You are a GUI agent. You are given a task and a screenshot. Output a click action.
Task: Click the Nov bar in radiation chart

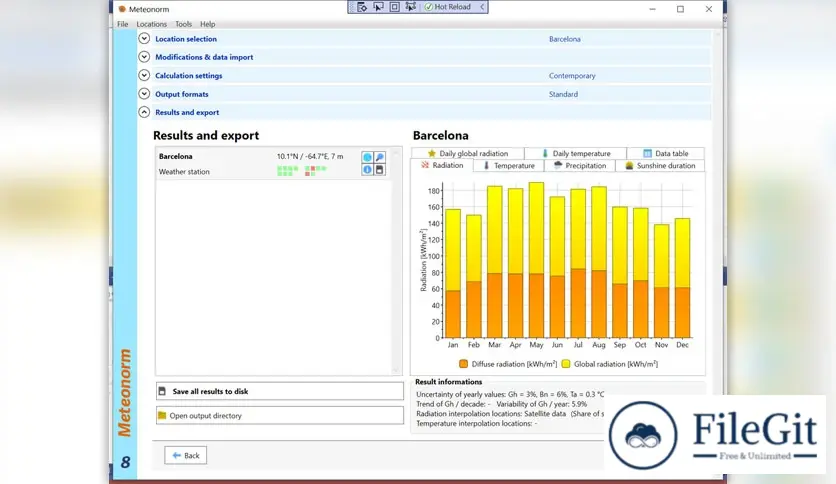tap(662, 281)
